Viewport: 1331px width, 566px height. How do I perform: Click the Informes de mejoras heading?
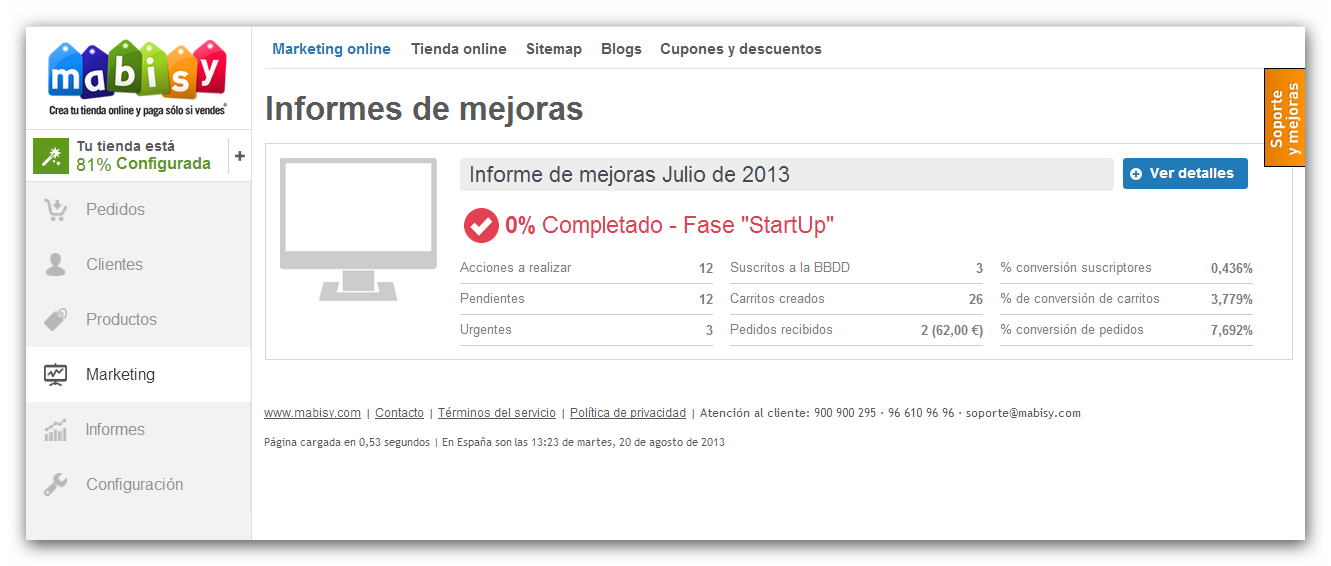click(424, 109)
